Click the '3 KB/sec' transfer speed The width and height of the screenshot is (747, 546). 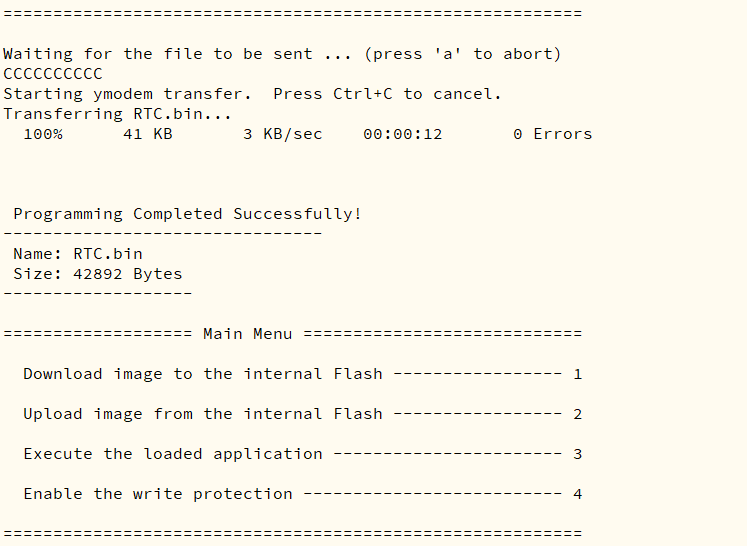pyautogui.click(x=282, y=134)
